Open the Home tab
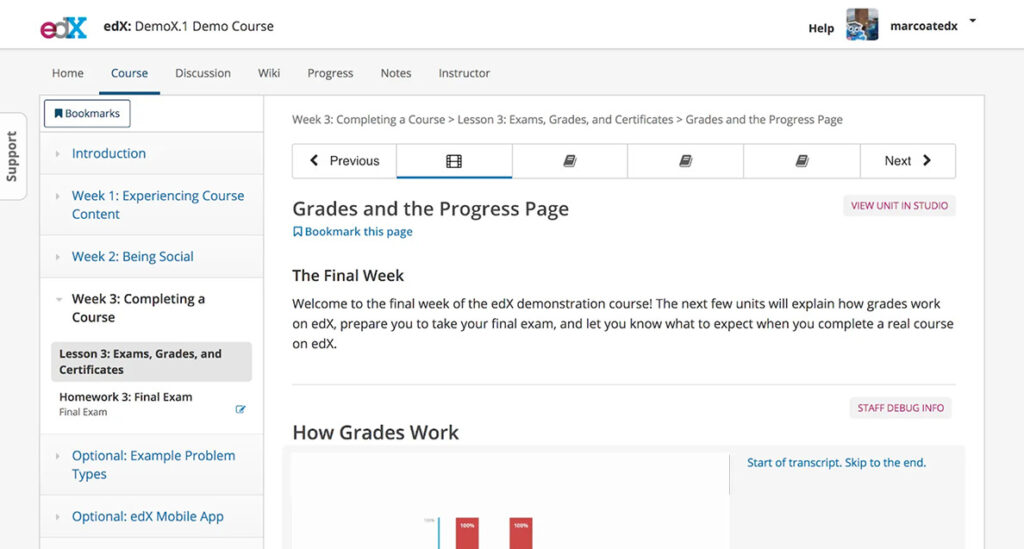 click(x=68, y=73)
